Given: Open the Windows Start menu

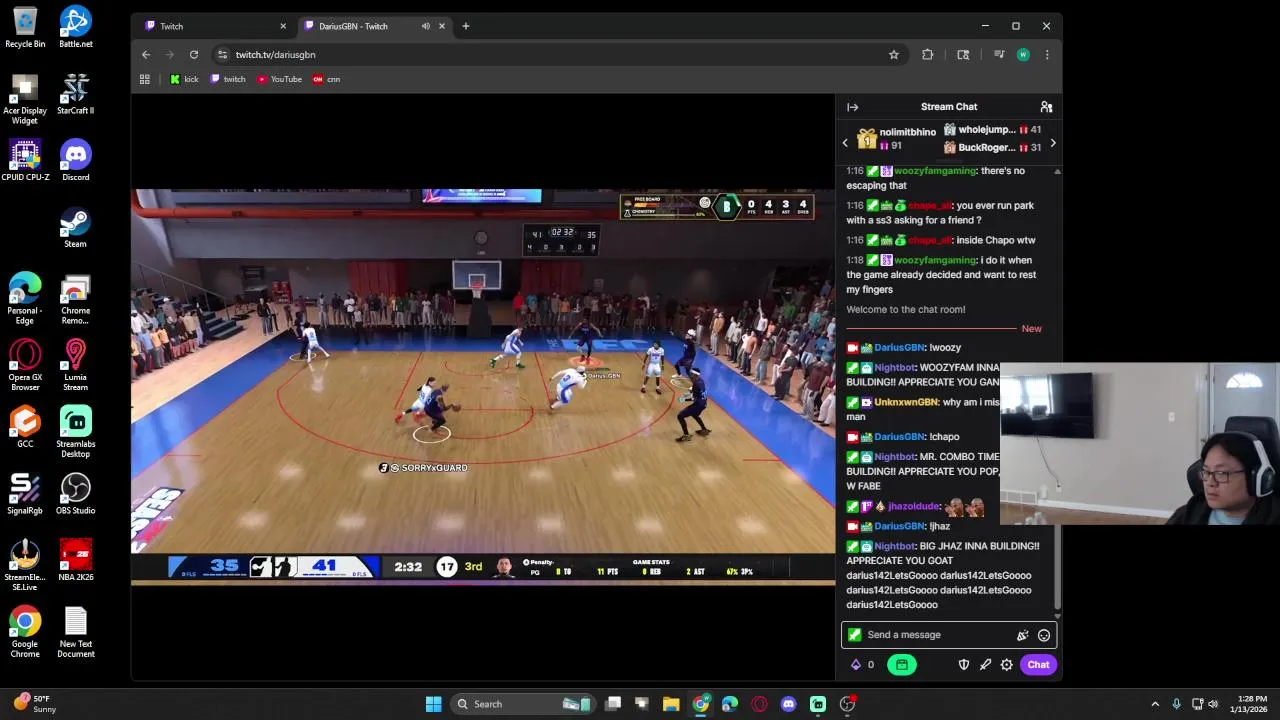Looking at the screenshot, I should click(x=433, y=704).
